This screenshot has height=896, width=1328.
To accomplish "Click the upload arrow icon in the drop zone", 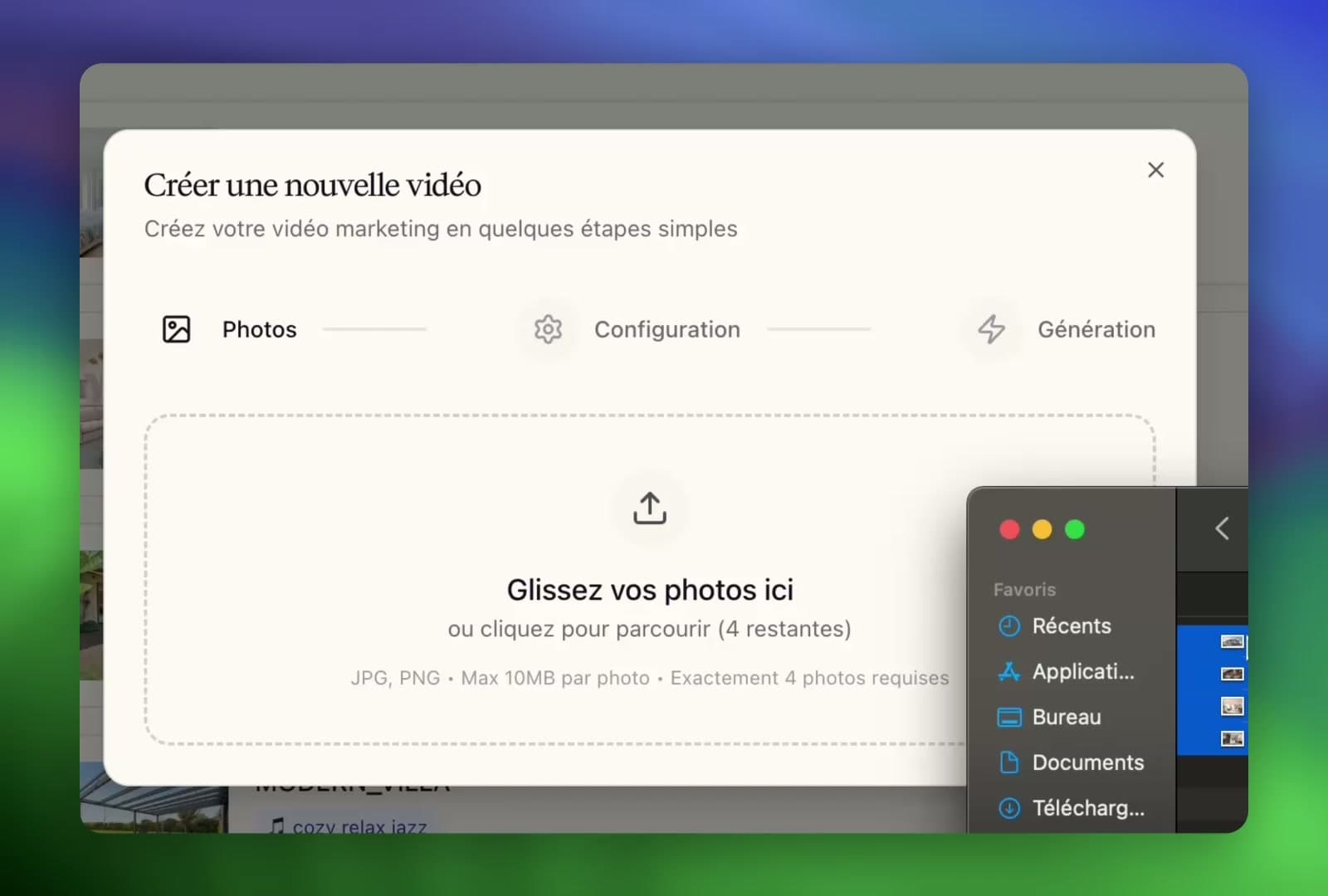I will (649, 509).
